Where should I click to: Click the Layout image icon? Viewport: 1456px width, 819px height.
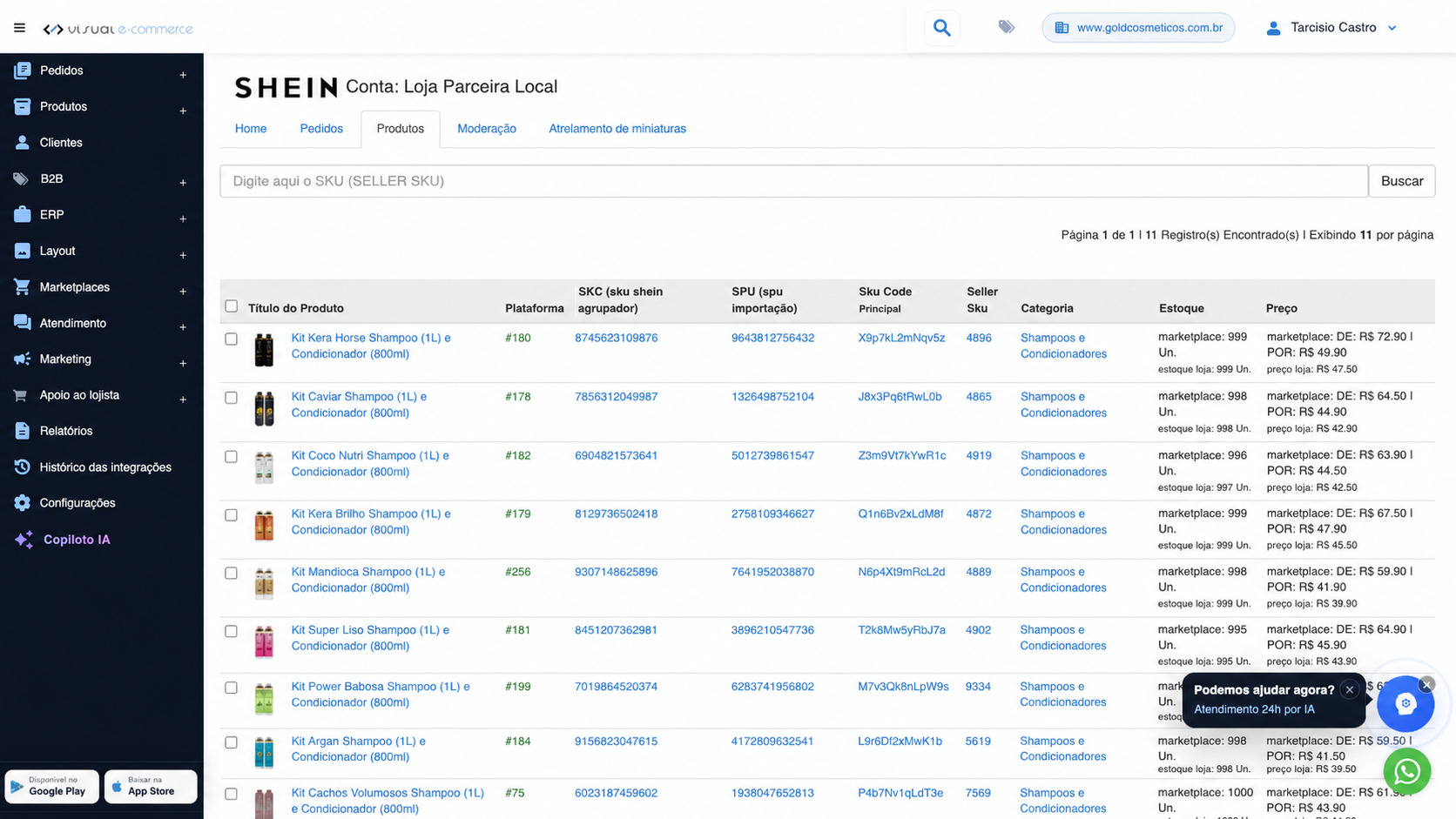pos(23,251)
